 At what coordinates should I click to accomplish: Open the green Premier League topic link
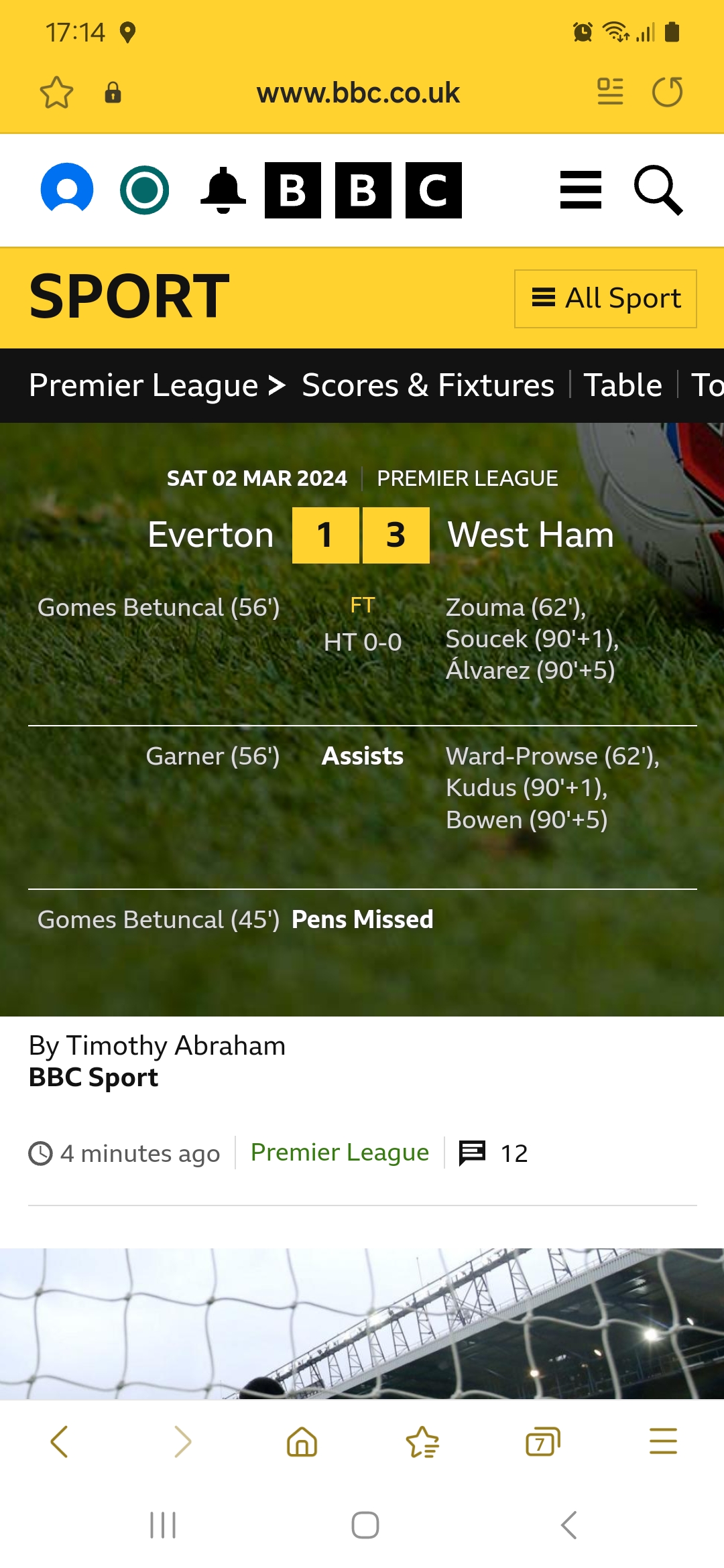tap(339, 1153)
